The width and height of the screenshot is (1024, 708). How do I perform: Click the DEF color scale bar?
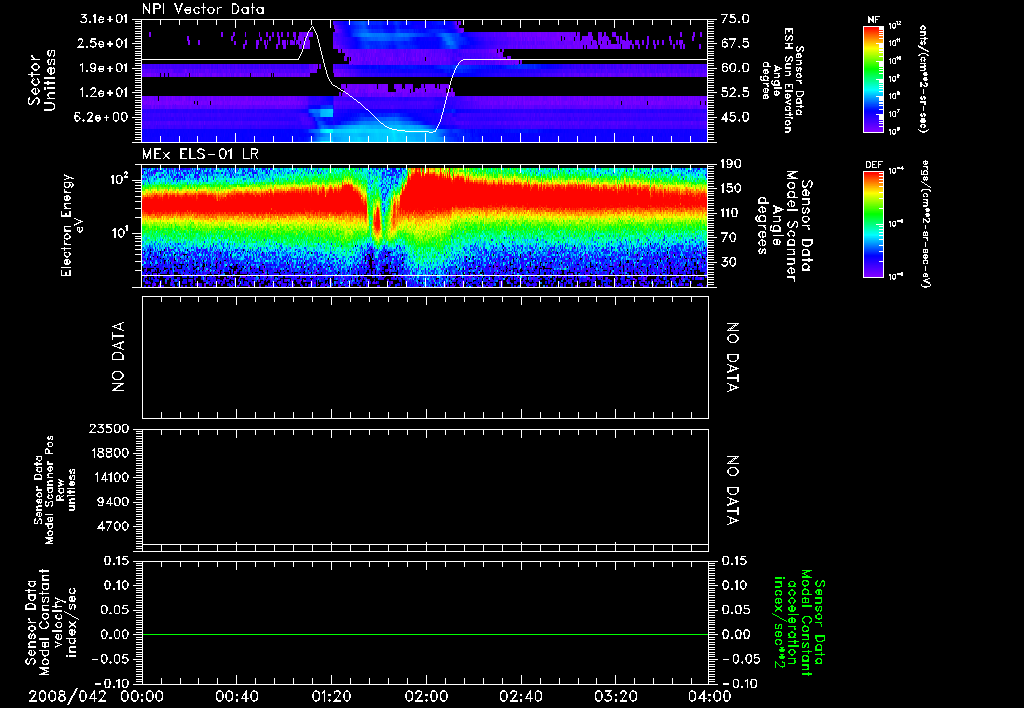click(871, 223)
